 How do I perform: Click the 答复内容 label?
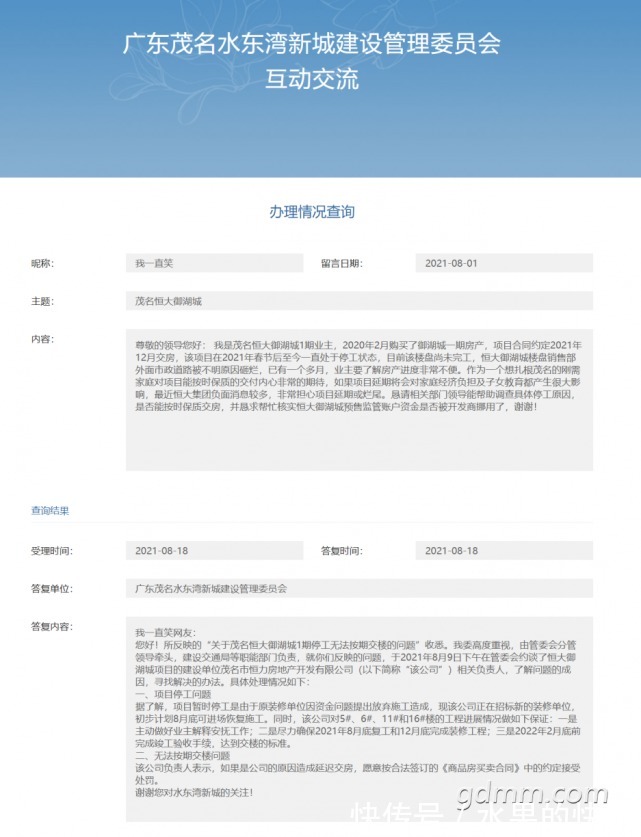point(52,627)
